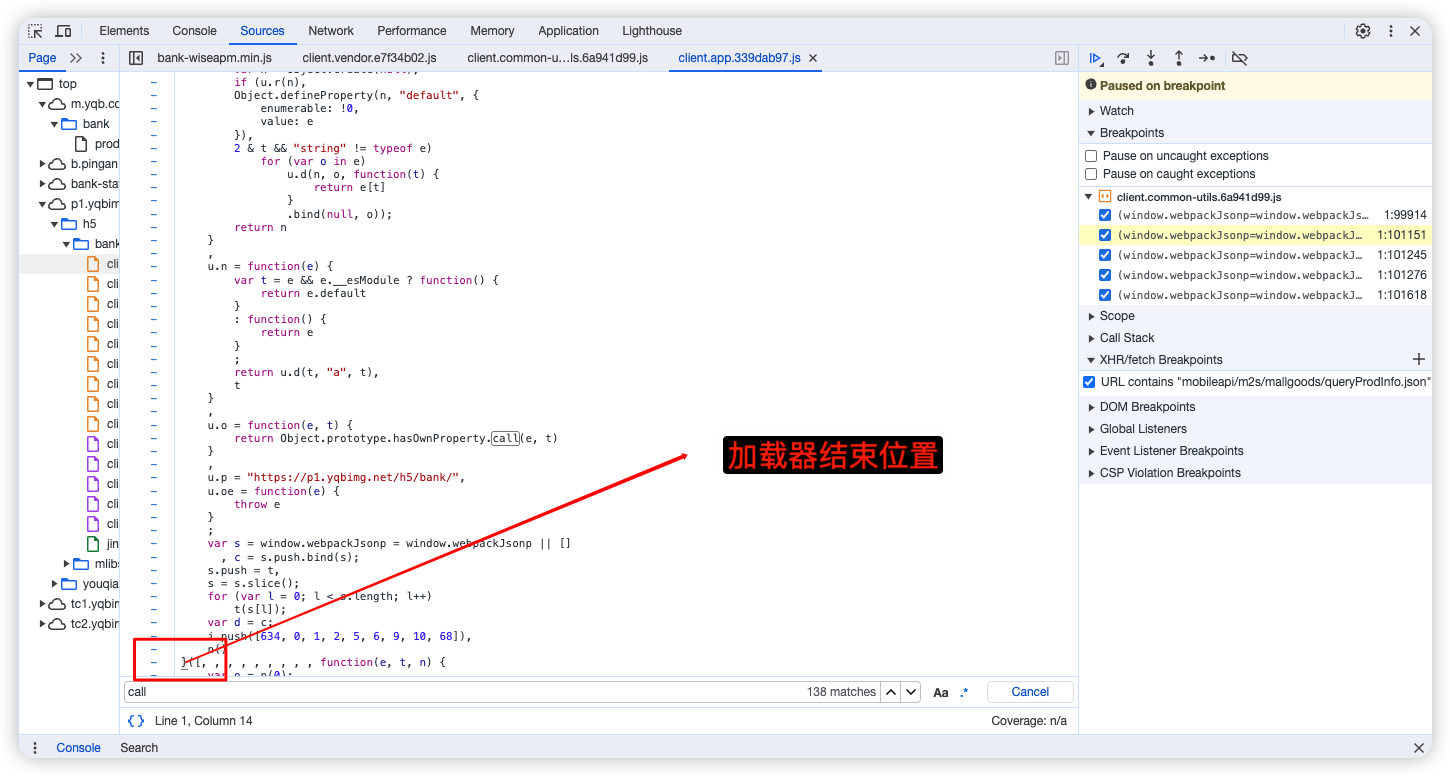Viewport: 1450px width, 776px height.
Task: Step into next function call
Action: [x=1151, y=58]
